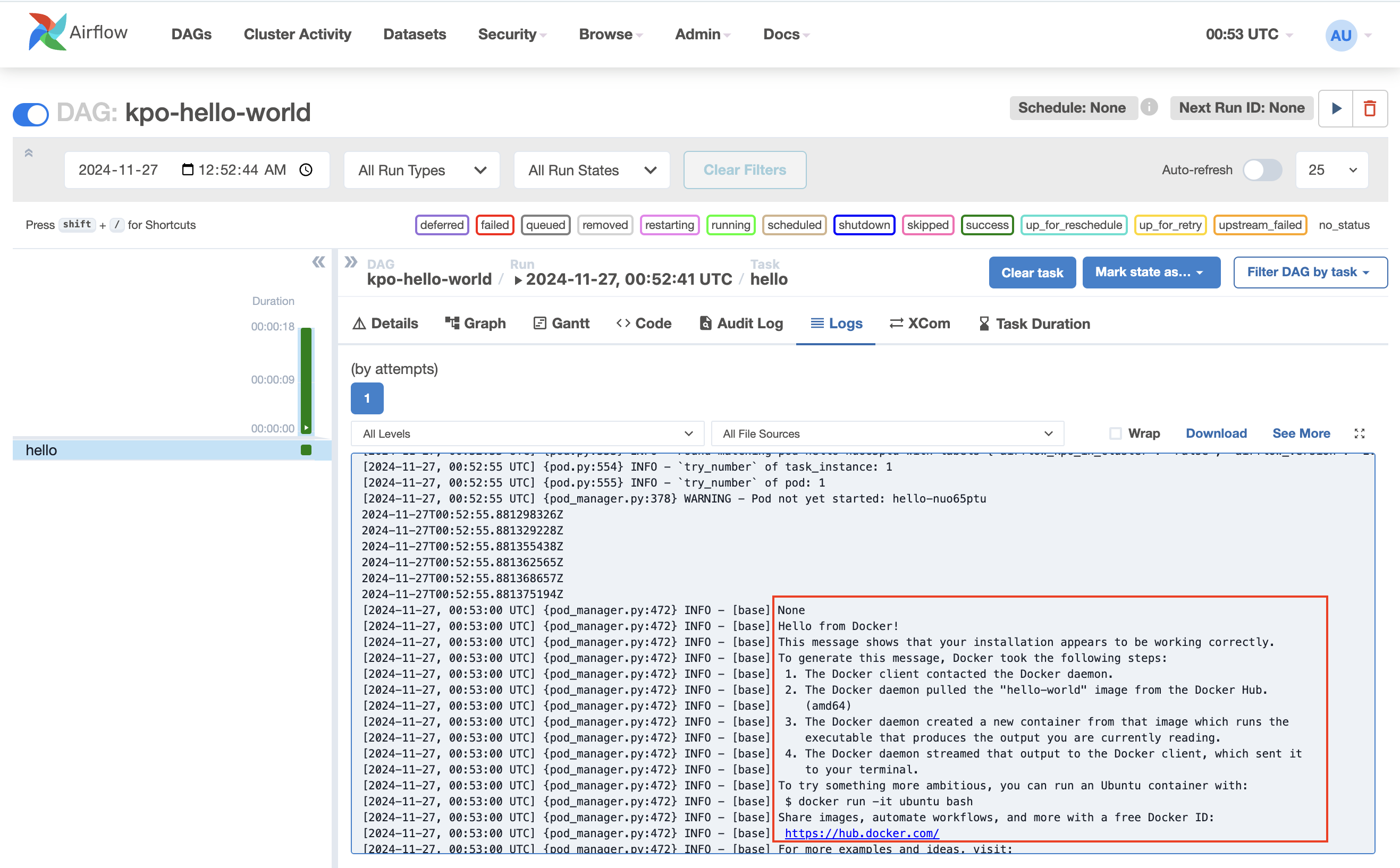
Task: Open the Datasets page
Action: [415, 35]
